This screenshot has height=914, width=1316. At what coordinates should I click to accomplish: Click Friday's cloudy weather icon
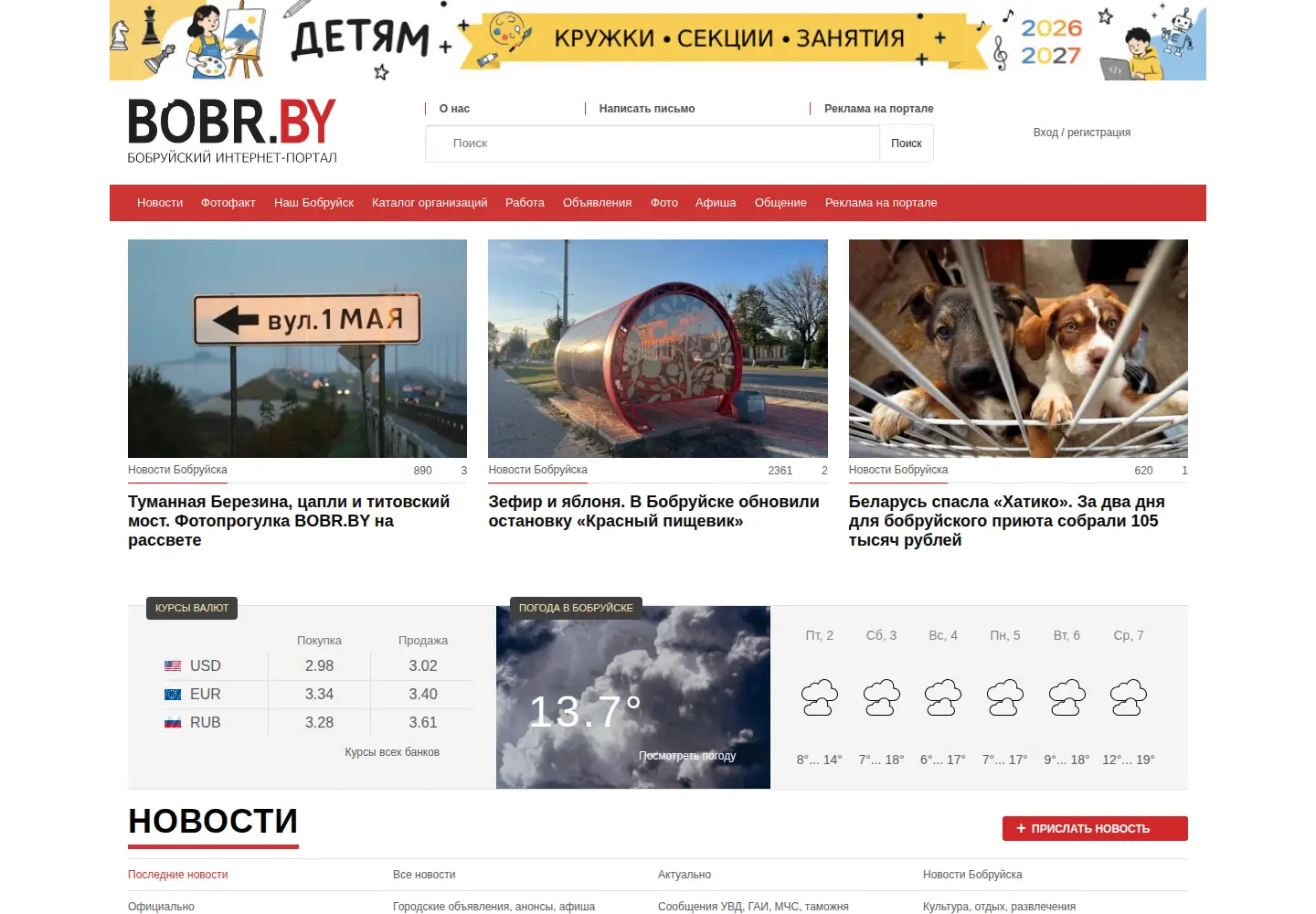(820, 697)
